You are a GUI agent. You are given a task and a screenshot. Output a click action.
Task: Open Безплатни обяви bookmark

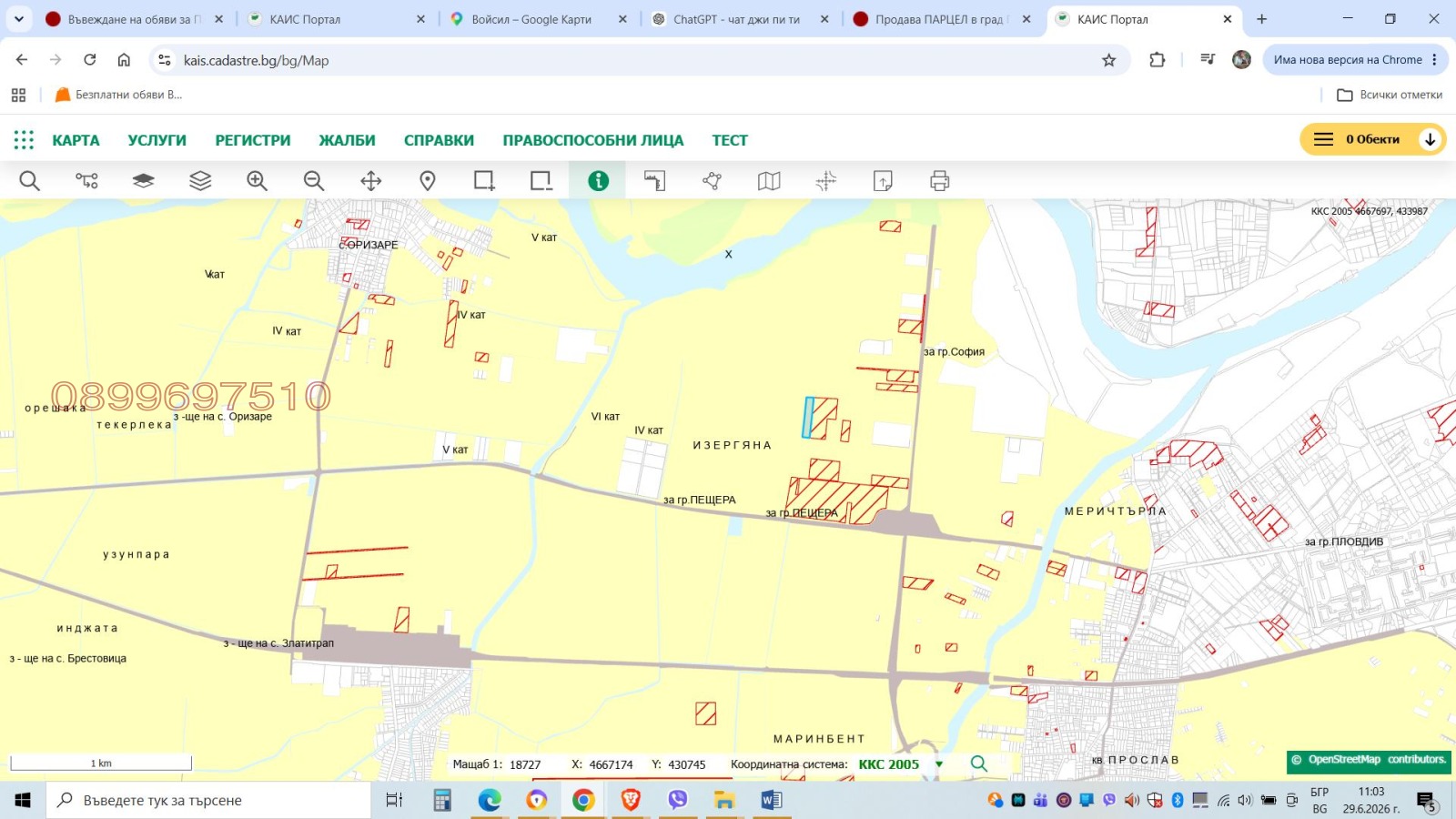[x=119, y=95]
